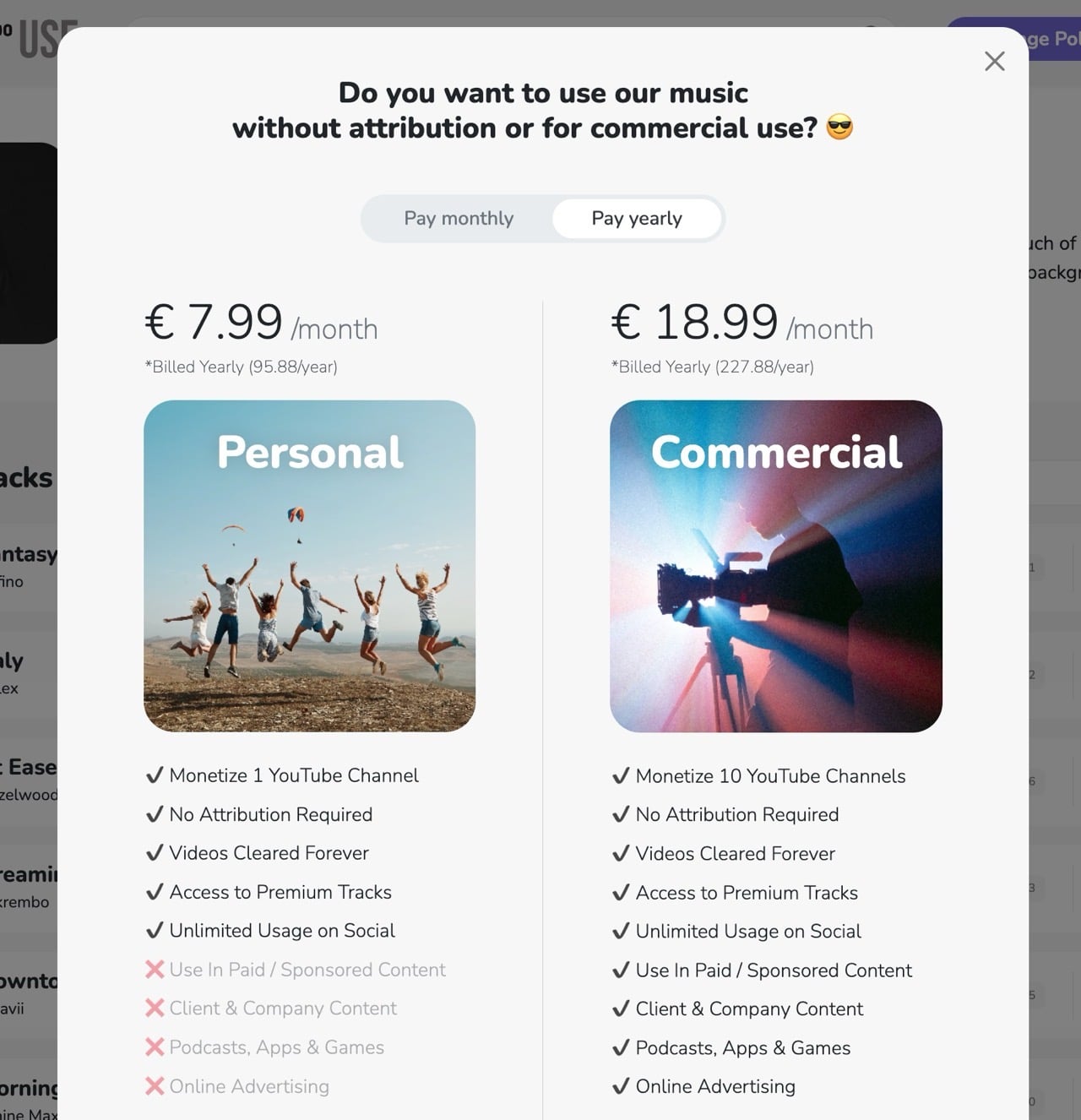Select the Pay yearly billing option
This screenshot has width=1081, height=1120.
click(637, 219)
